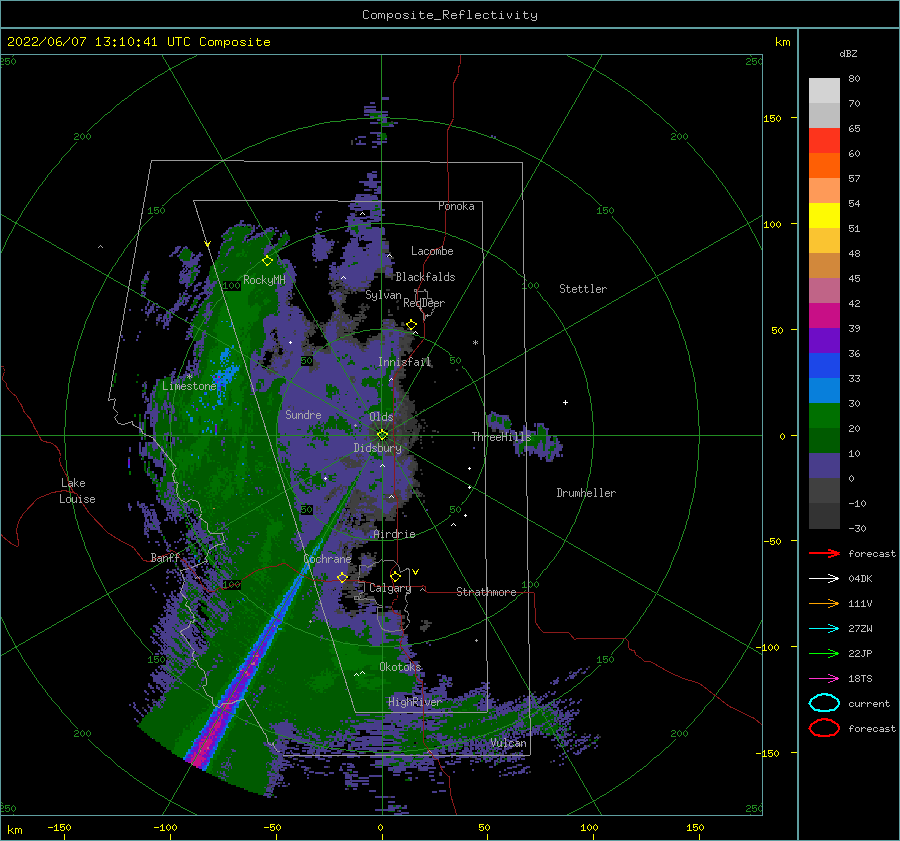Click the Sylvan label on the map
The height and width of the screenshot is (841, 900).
(x=383, y=295)
